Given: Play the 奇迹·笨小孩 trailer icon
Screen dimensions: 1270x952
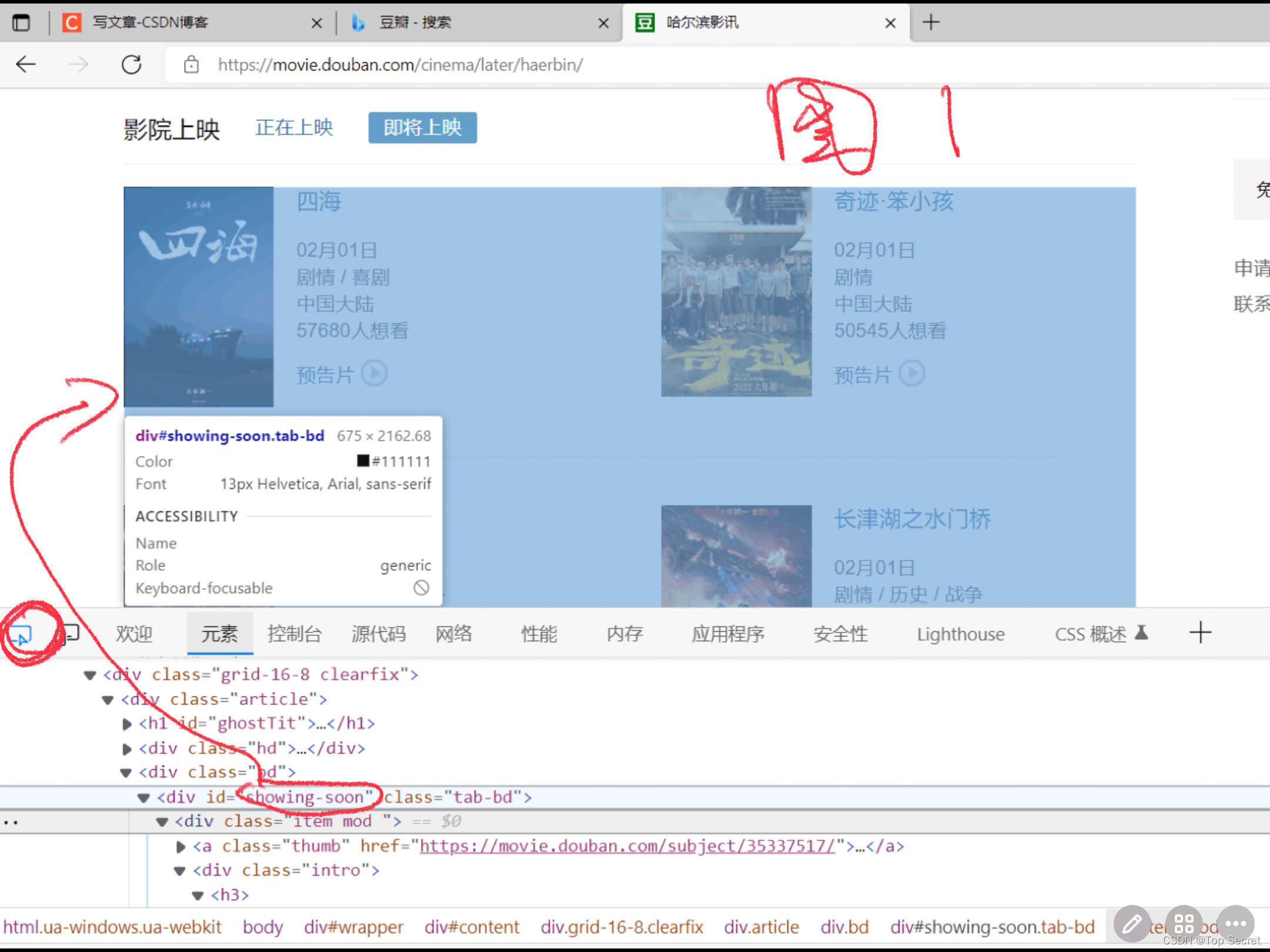Looking at the screenshot, I should 912,373.
